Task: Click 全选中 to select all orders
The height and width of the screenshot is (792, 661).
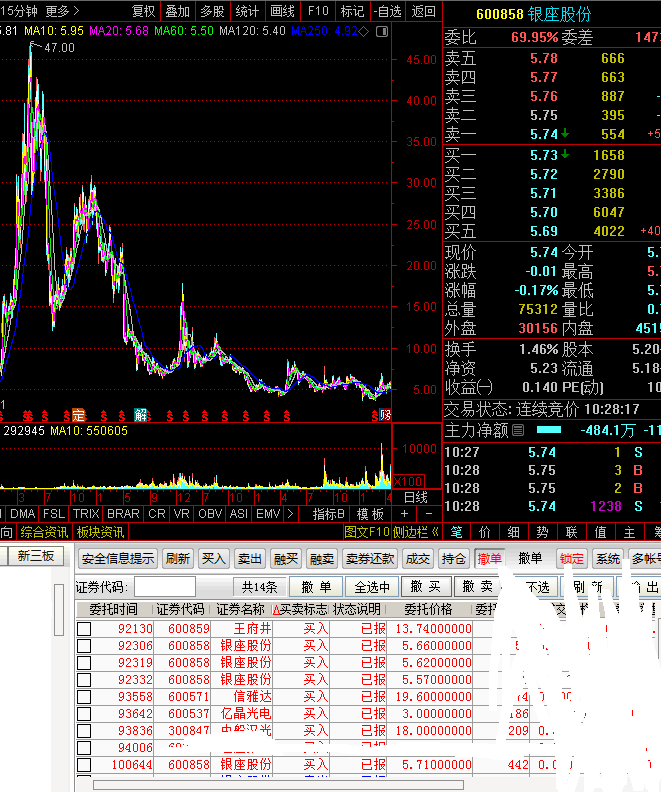Action: [x=372, y=587]
